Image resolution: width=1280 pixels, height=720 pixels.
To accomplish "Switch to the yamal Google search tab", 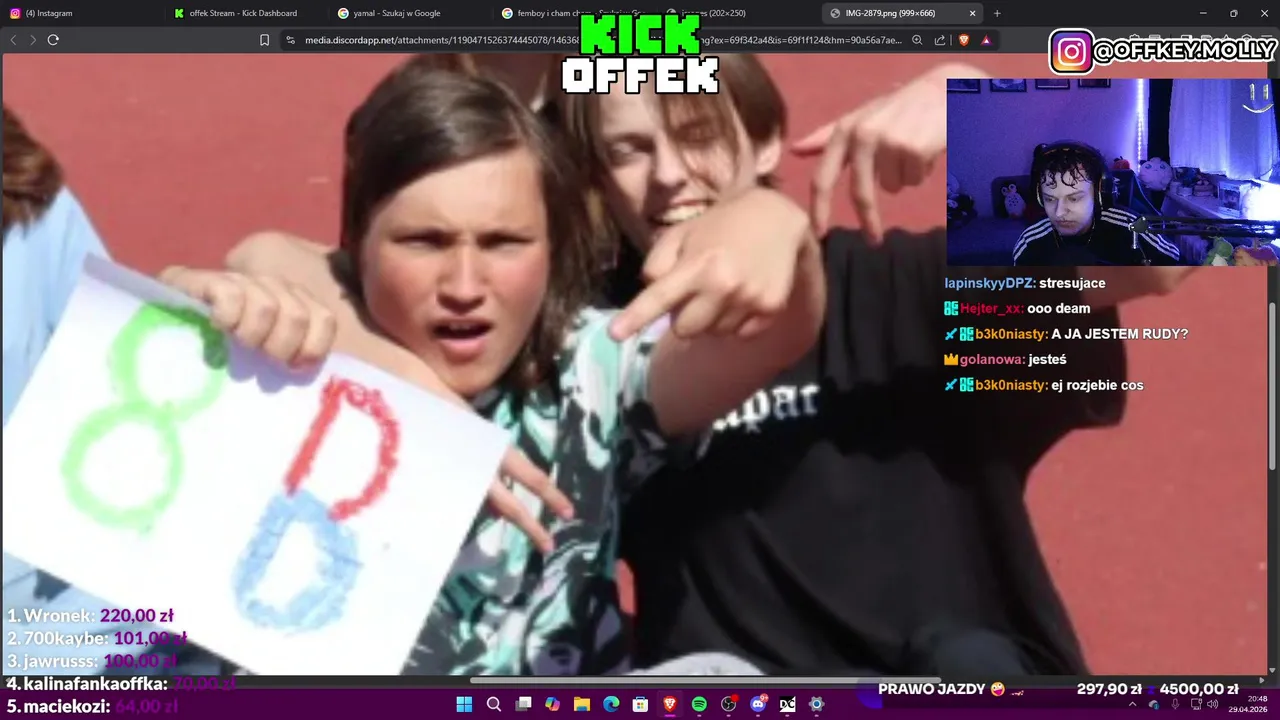I will 410,13.
